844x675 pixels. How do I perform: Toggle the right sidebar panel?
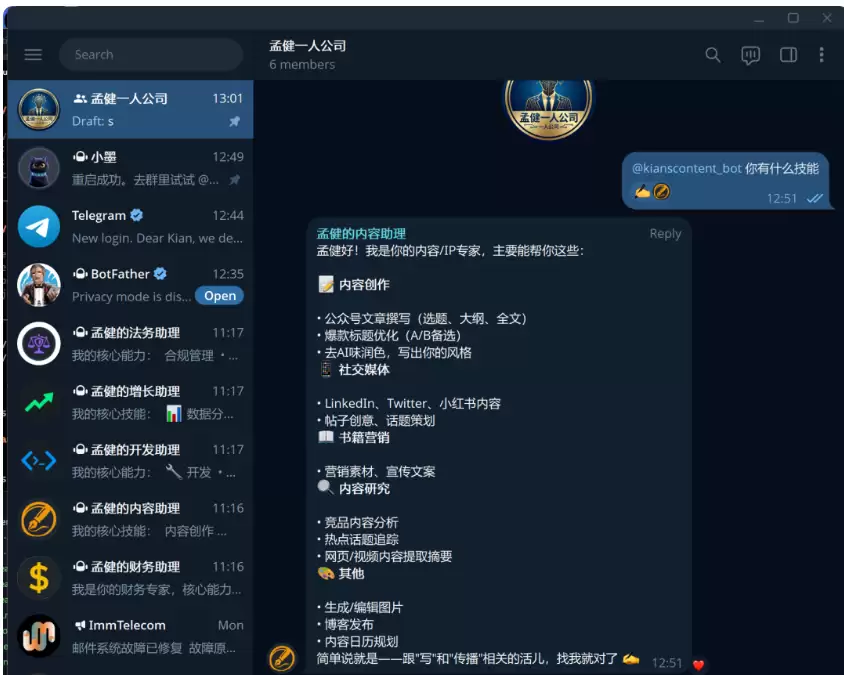pos(789,55)
